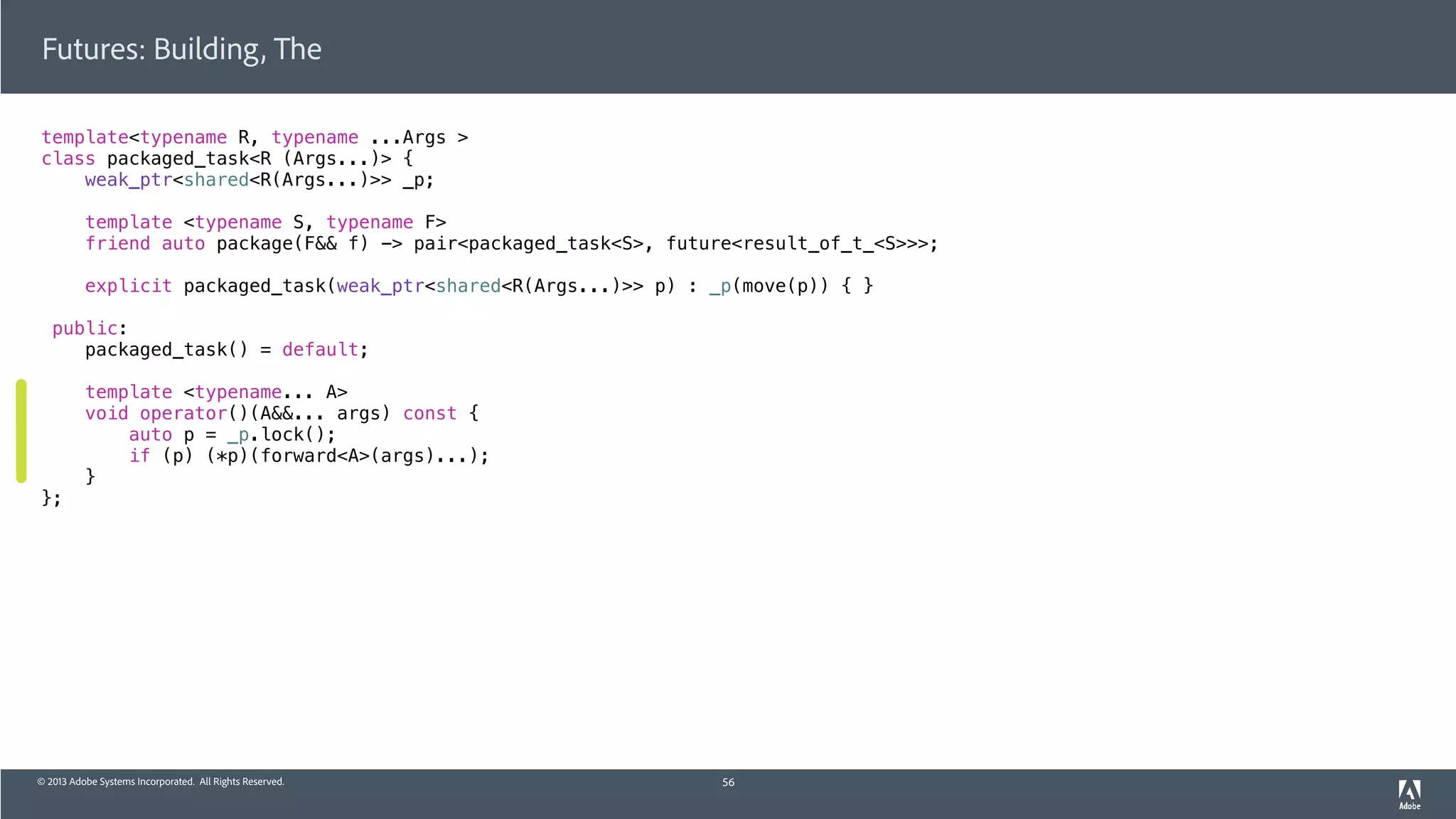The height and width of the screenshot is (819, 1456).
Task: Click the closing '};' of the class
Action: 51,498
